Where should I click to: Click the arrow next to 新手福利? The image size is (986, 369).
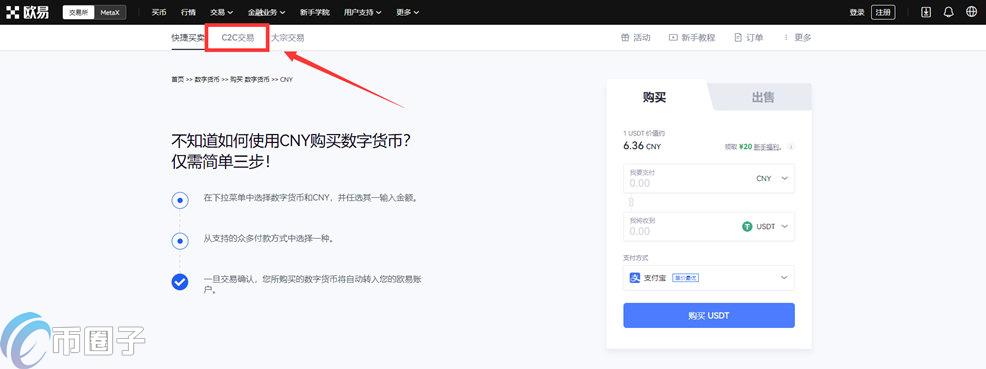point(790,147)
